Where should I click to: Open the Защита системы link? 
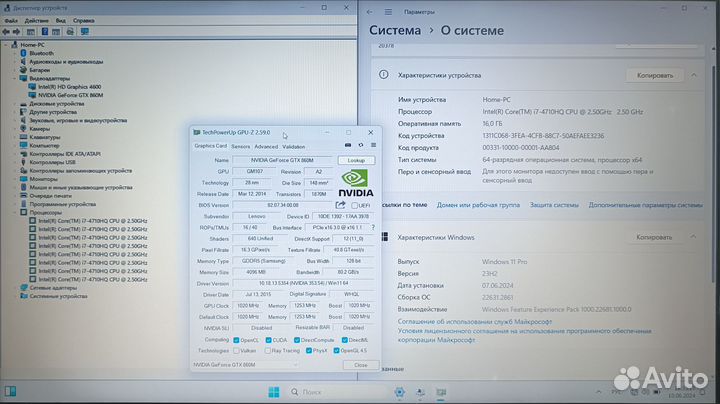coord(554,205)
